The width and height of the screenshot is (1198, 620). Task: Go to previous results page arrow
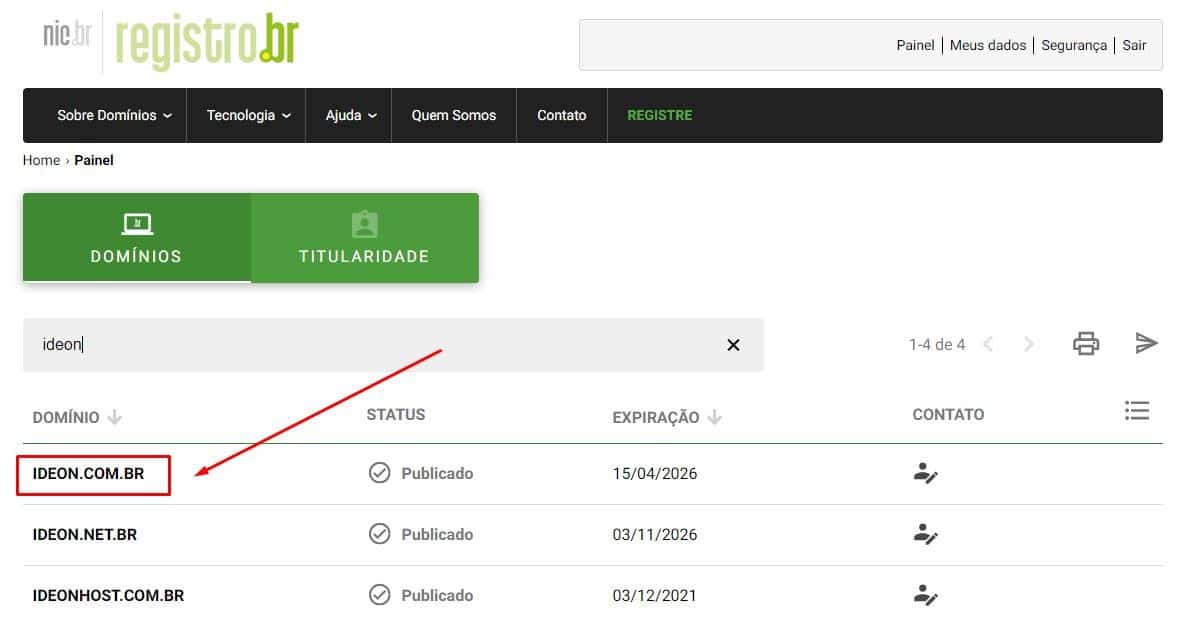click(988, 345)
